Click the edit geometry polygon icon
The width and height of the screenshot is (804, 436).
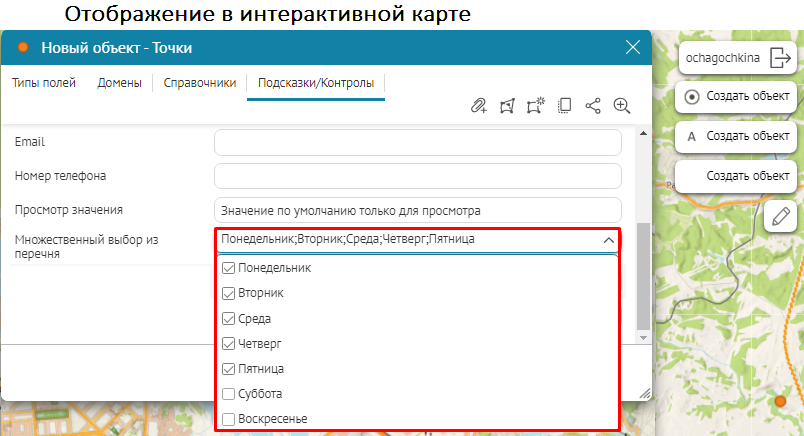point(506,106)
